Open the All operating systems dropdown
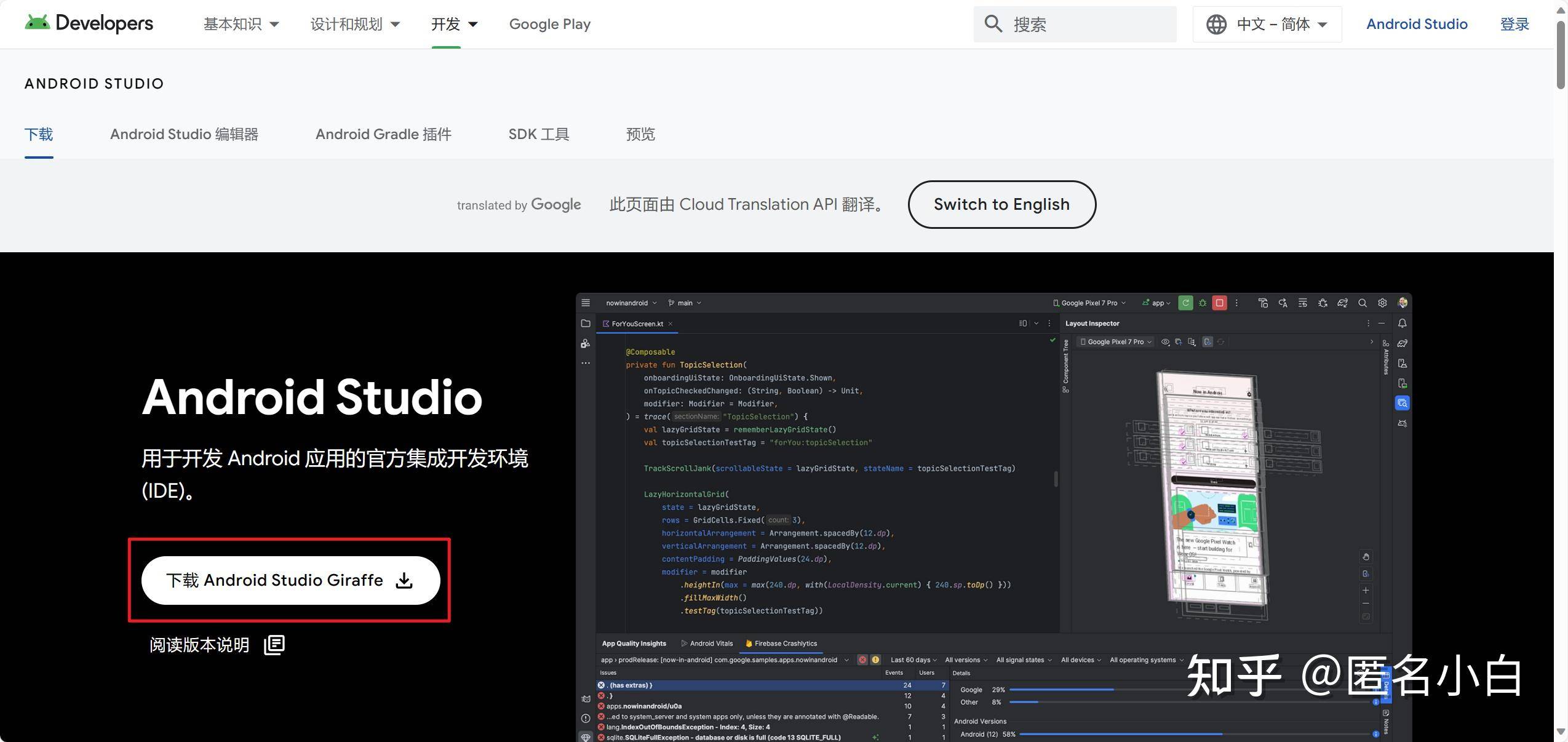Viewport: 1568px width, 742px height. point(1147,660)
